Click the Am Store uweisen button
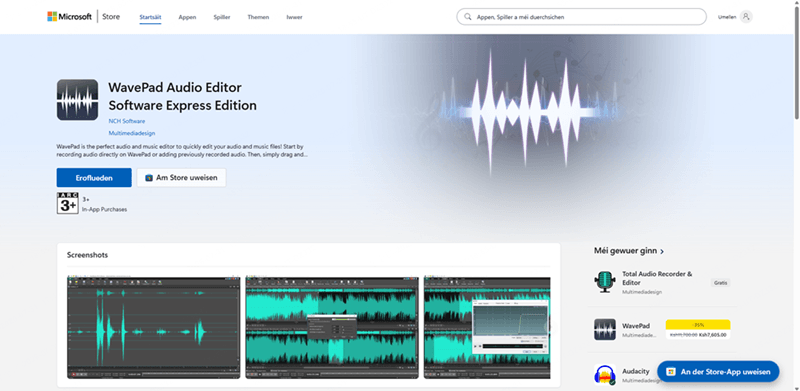The image size is (800, 391). coord(182,178)
